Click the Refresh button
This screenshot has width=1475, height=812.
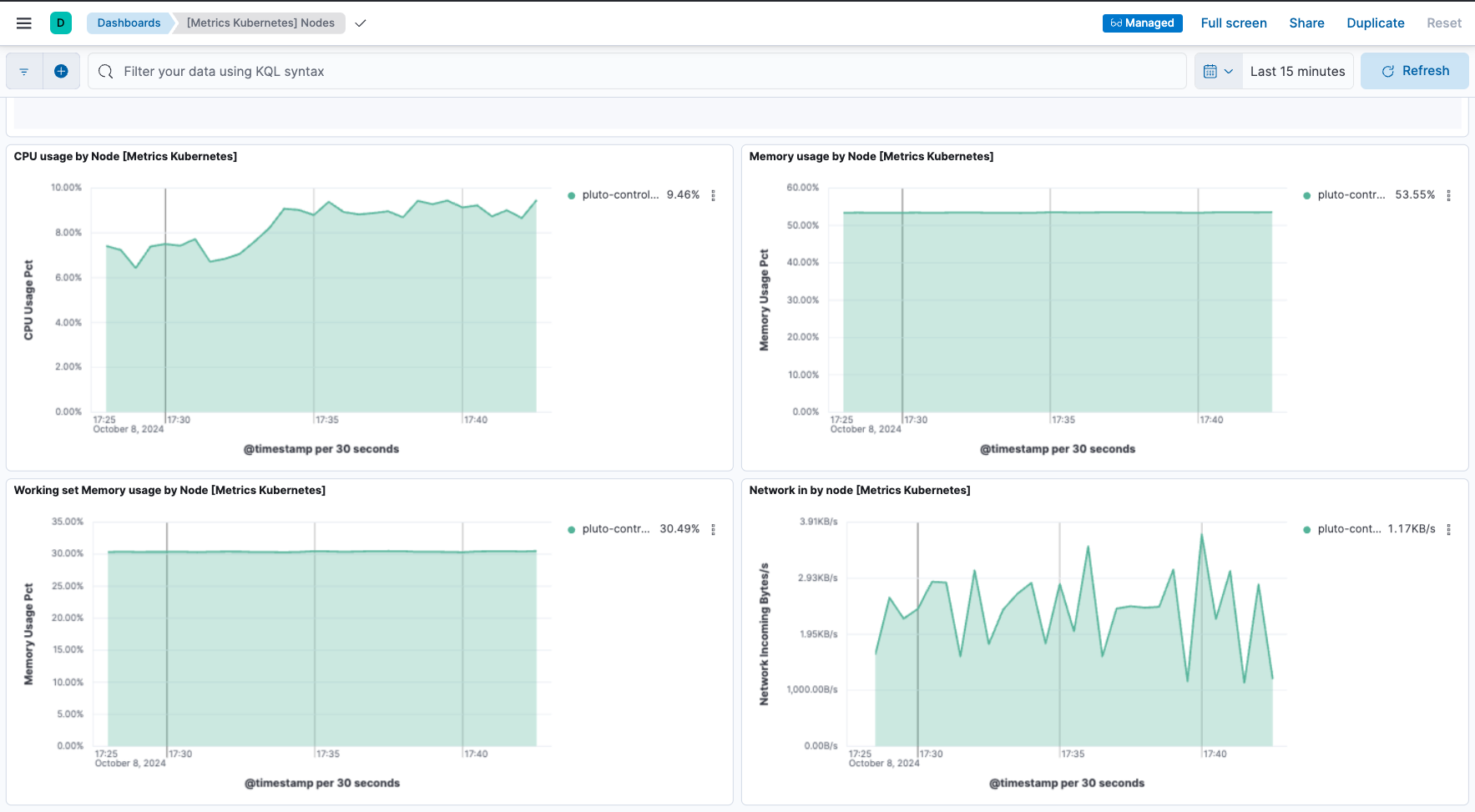[1414, 71]
